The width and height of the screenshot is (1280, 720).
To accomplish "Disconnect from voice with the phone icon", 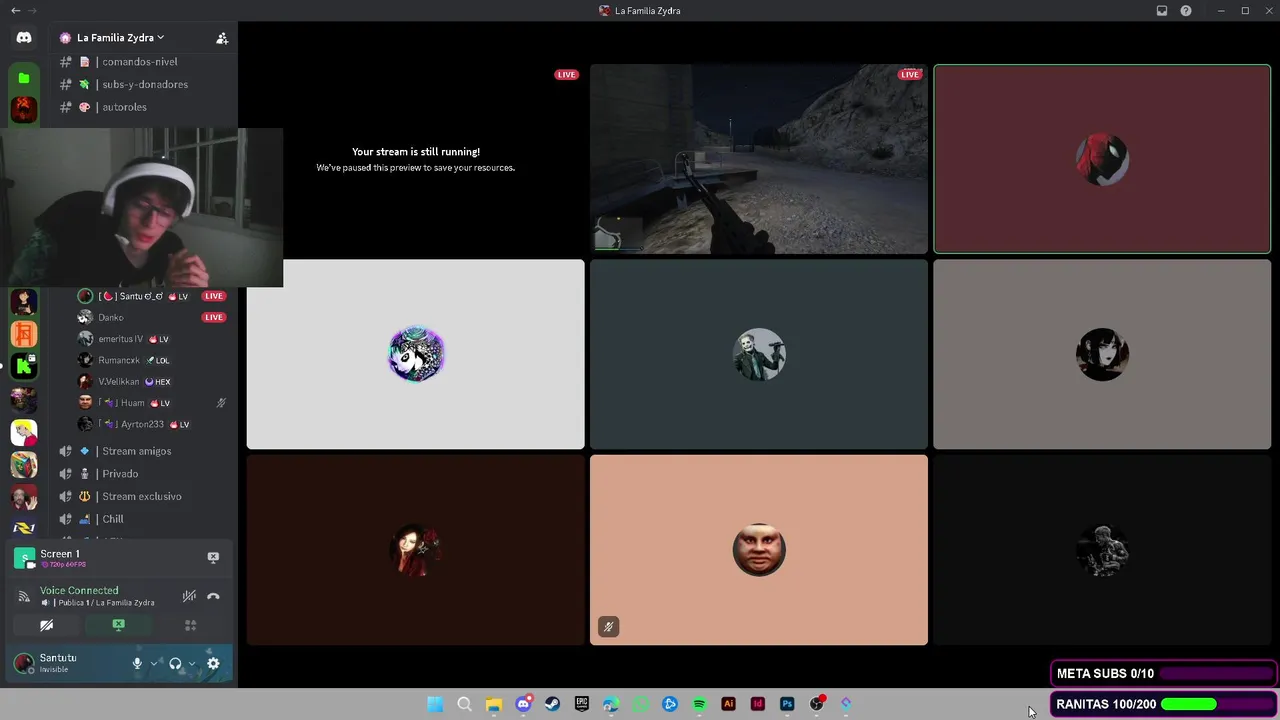I will [213, 596].
